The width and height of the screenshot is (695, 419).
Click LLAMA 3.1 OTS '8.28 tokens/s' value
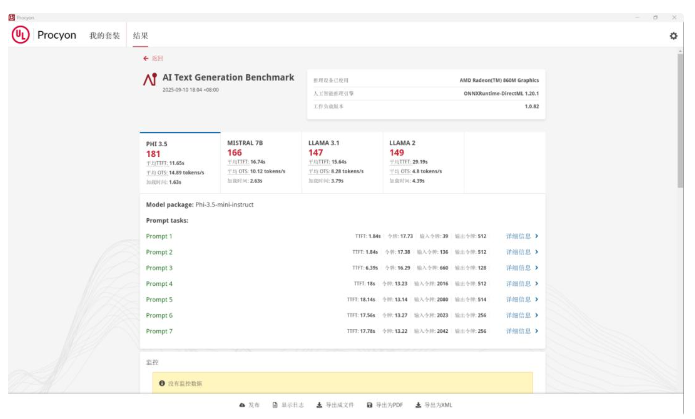point(347,171)
